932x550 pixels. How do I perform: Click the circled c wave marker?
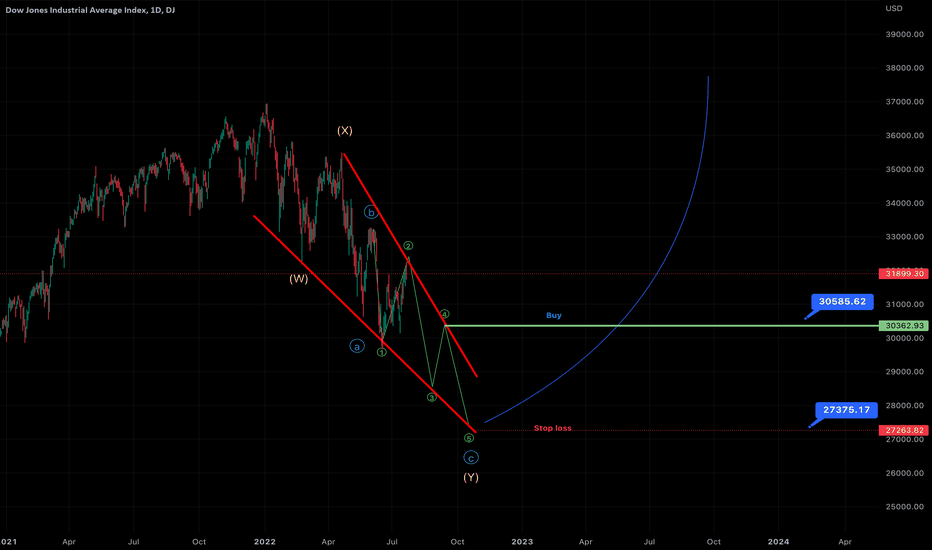[471, 458]
